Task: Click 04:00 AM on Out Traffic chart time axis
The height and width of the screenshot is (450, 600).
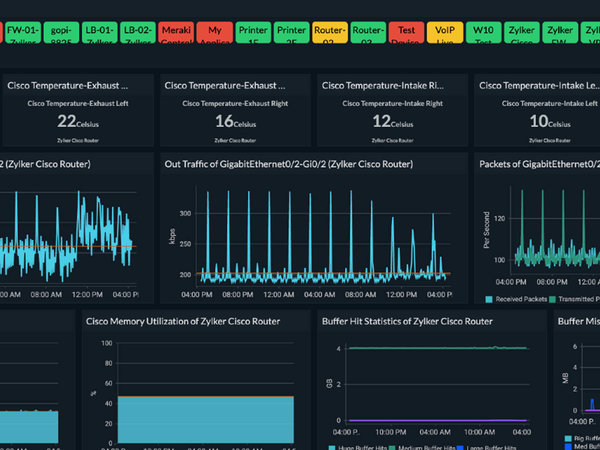Action: pyautogui.click(x=320, y=295)
